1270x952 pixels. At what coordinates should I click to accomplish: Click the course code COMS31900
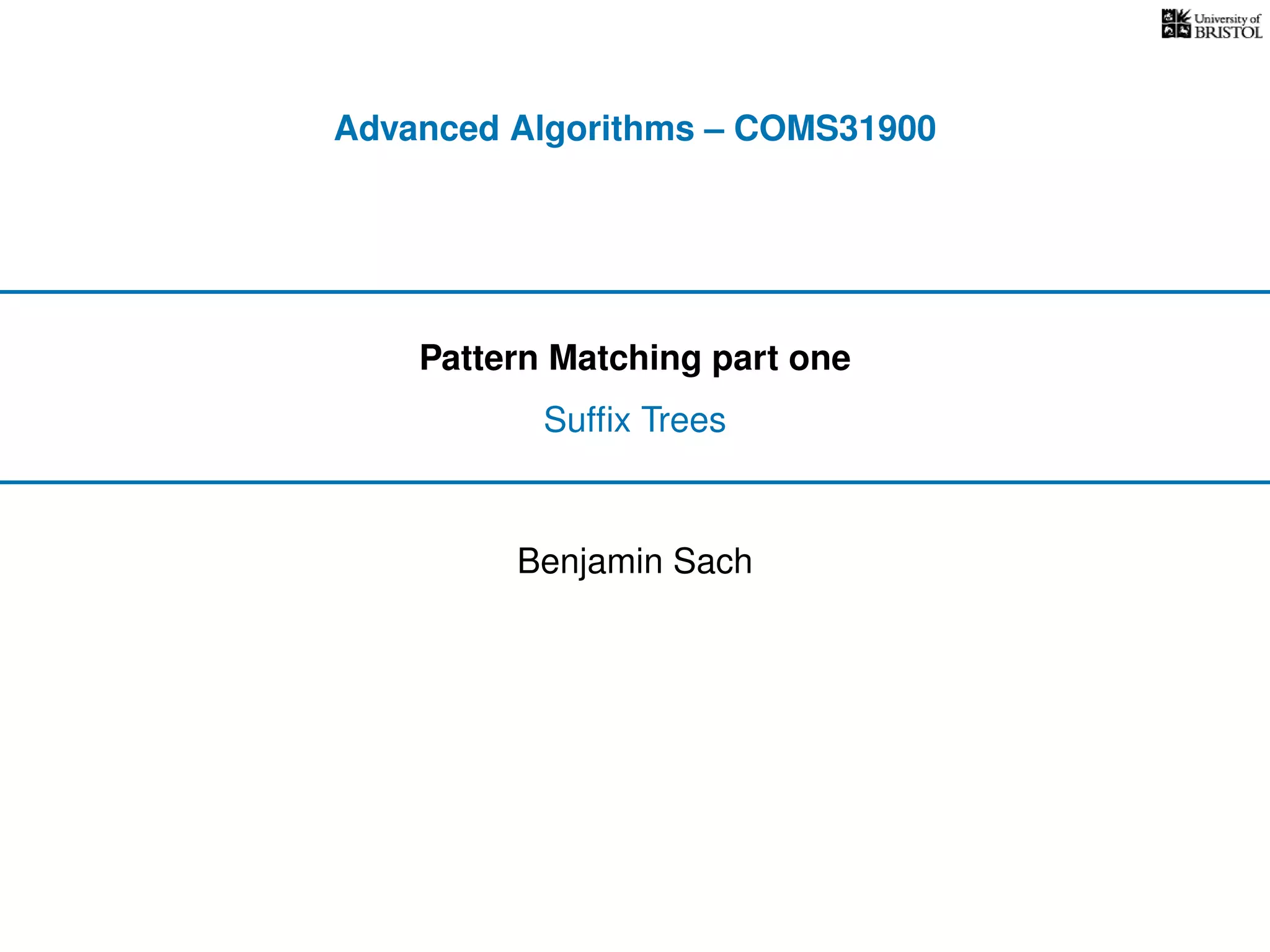coord(835,128)
